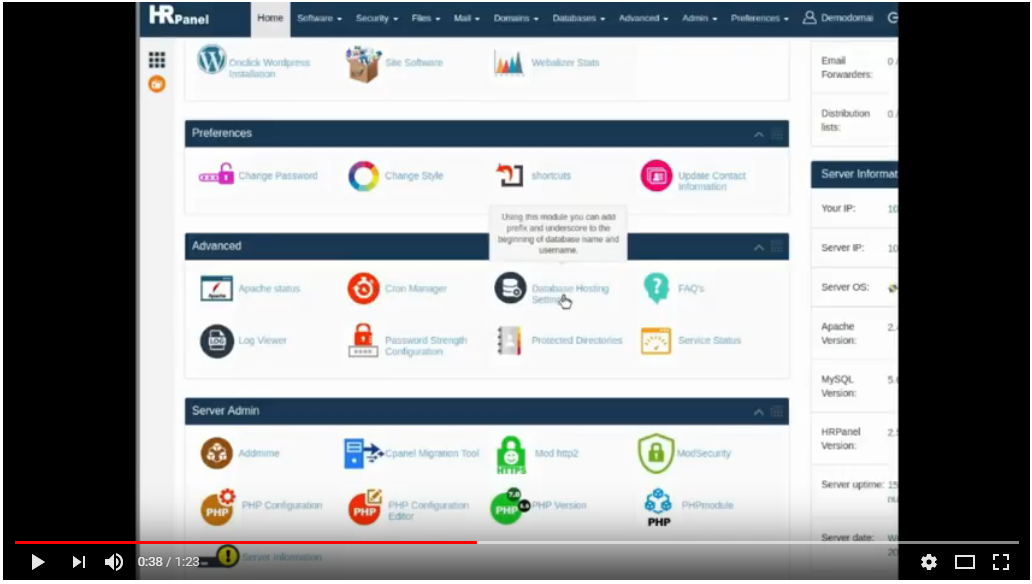Open the Demodomai user account menu
The height and width of the screenshot is (584, 1032).
[x=838, y=18]
